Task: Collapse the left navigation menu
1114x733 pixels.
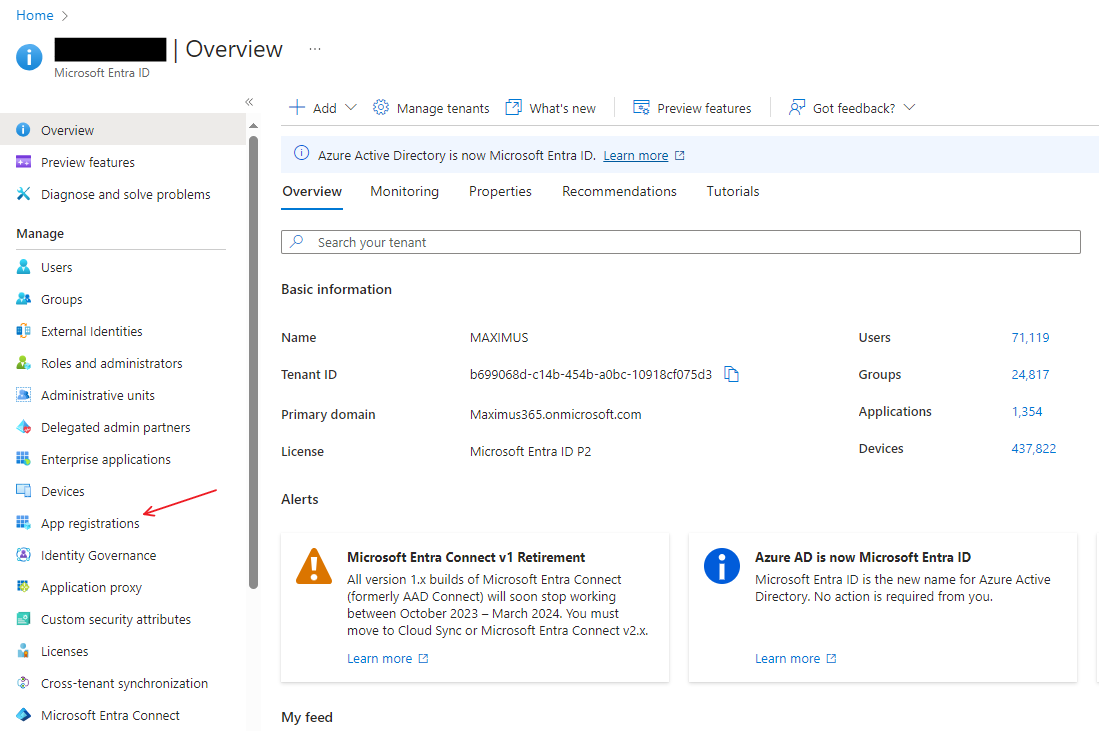Action: pyautogui.click(x=249, y=102)
